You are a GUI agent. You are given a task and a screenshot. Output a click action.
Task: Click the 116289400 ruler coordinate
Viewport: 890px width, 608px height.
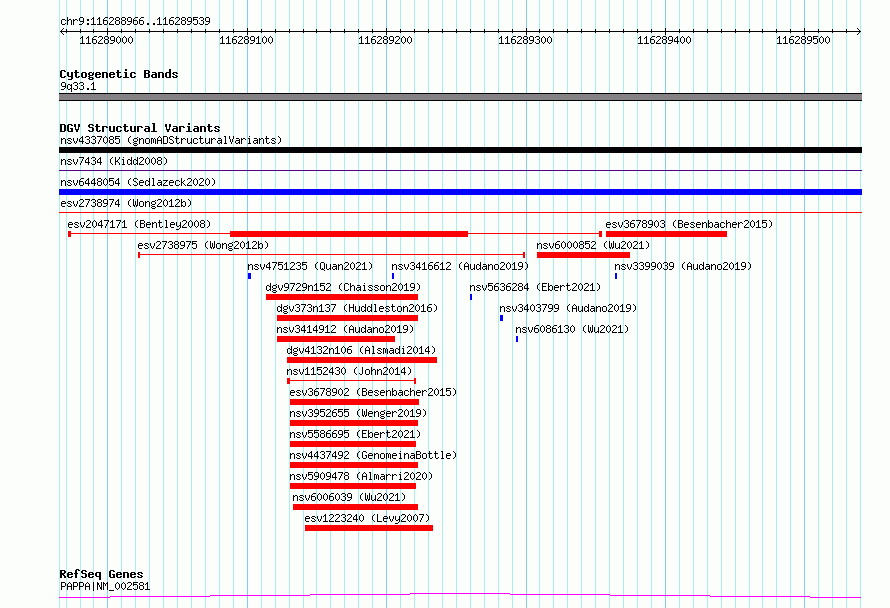664,40
